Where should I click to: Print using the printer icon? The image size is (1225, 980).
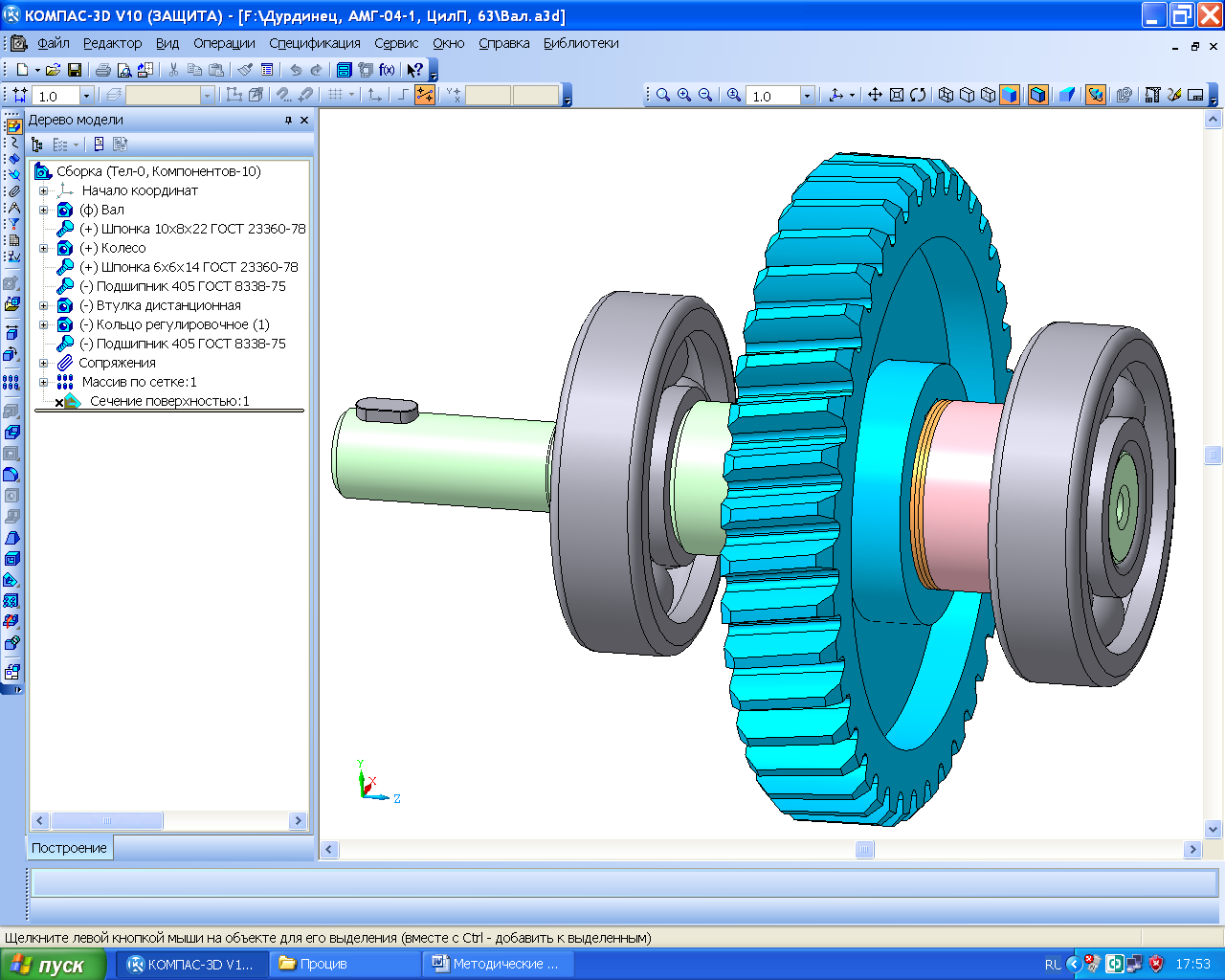[x=103, y=70]
